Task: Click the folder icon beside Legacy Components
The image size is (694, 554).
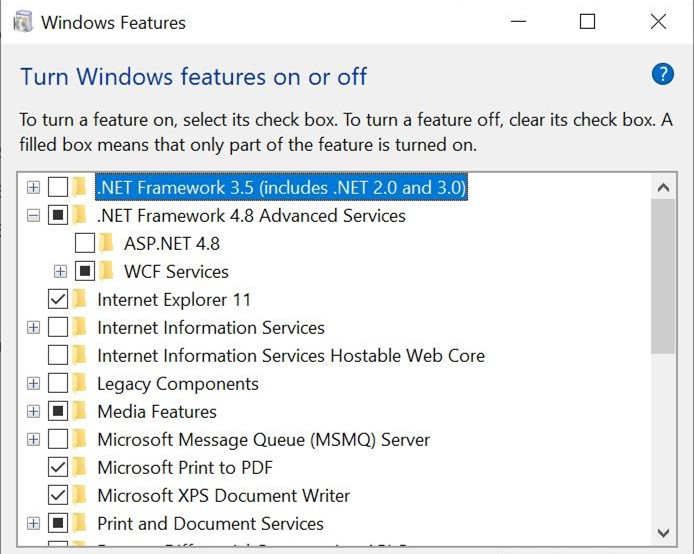Action: coord(80,383)
